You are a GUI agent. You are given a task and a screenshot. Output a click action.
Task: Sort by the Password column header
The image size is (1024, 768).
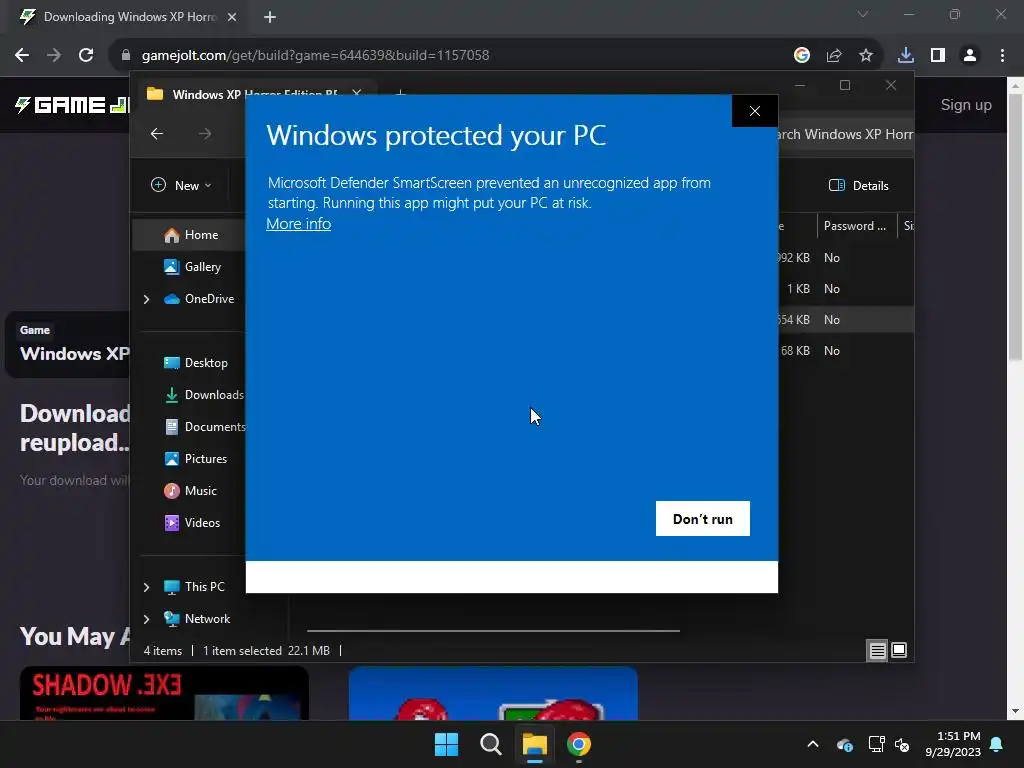point(856,226)
